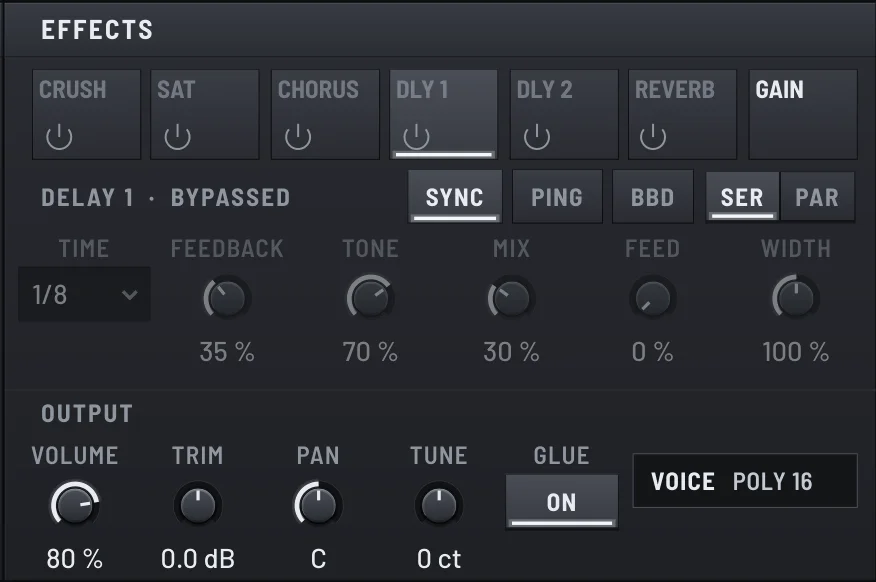Enable BBD delay mode
This screenshot has width=876, height=582.
click(x=653, y=197)
